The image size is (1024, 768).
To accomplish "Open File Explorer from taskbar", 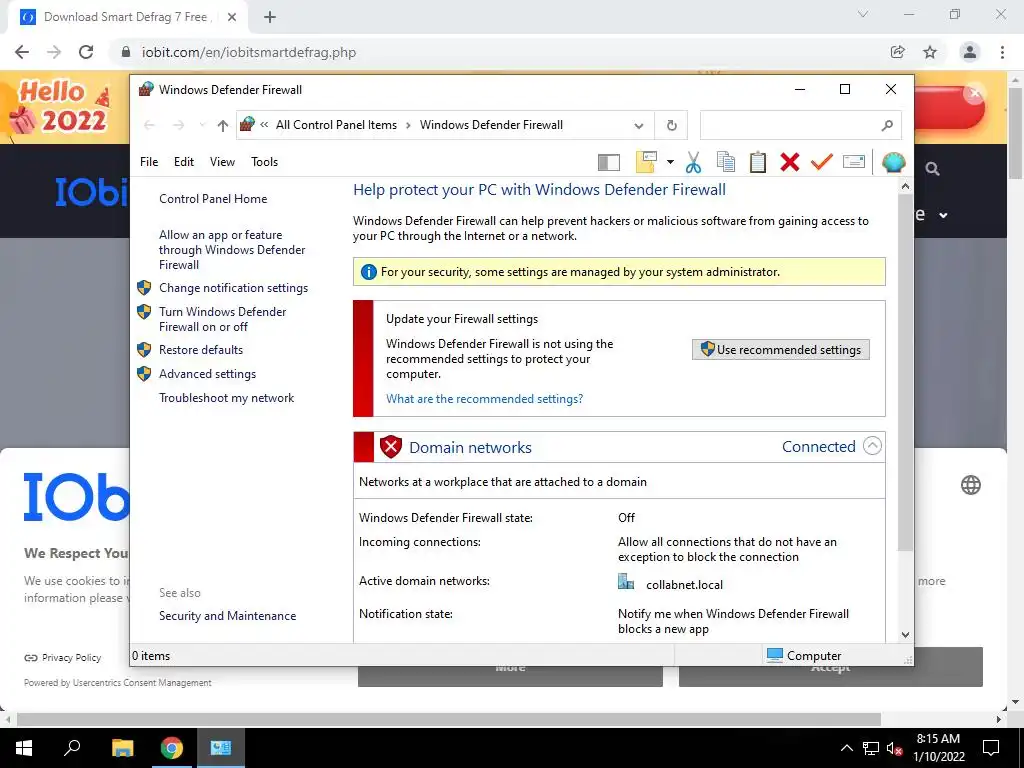I will point(122,748).
